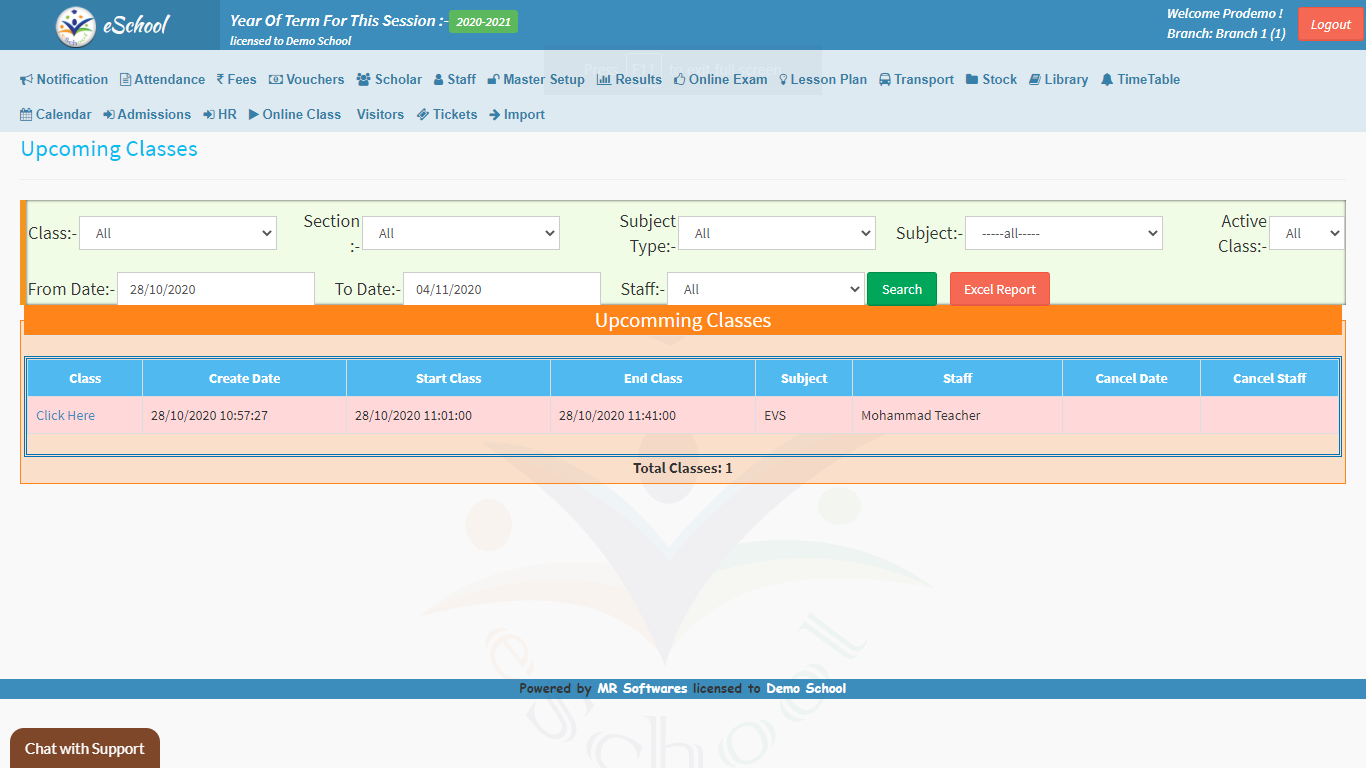The height and width of the screenshot is (768, 1366).
Task: Click the Library book icon
Action: [x=1035, y=80]
